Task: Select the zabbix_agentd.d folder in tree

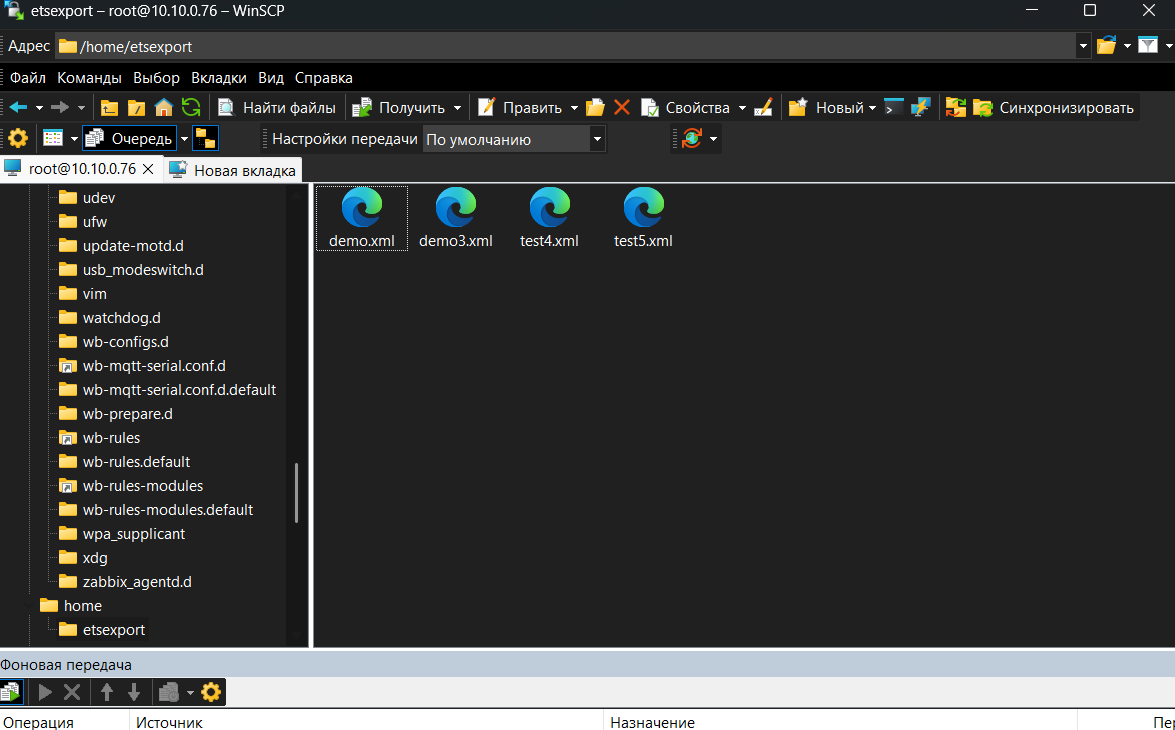Action: tap(137, 582)
